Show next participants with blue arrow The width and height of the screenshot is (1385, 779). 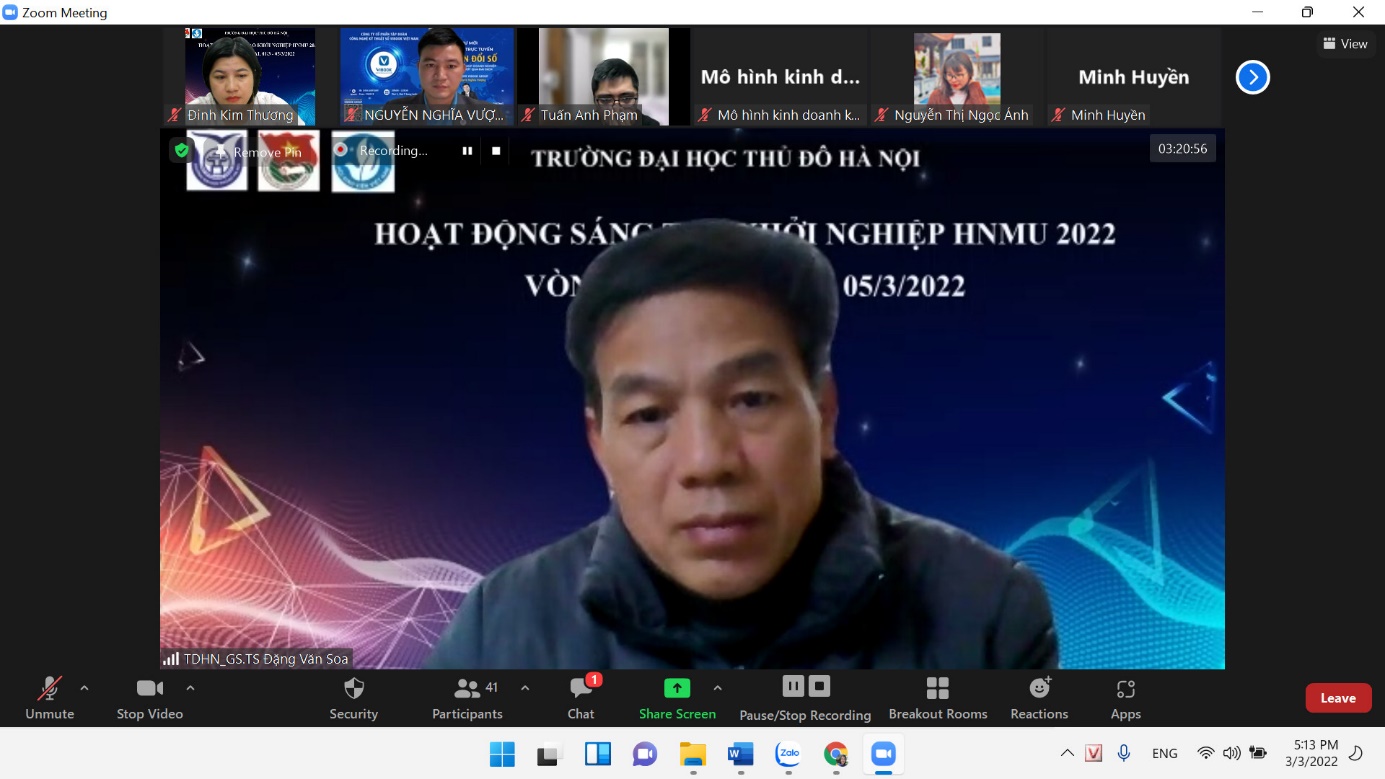1252,77
